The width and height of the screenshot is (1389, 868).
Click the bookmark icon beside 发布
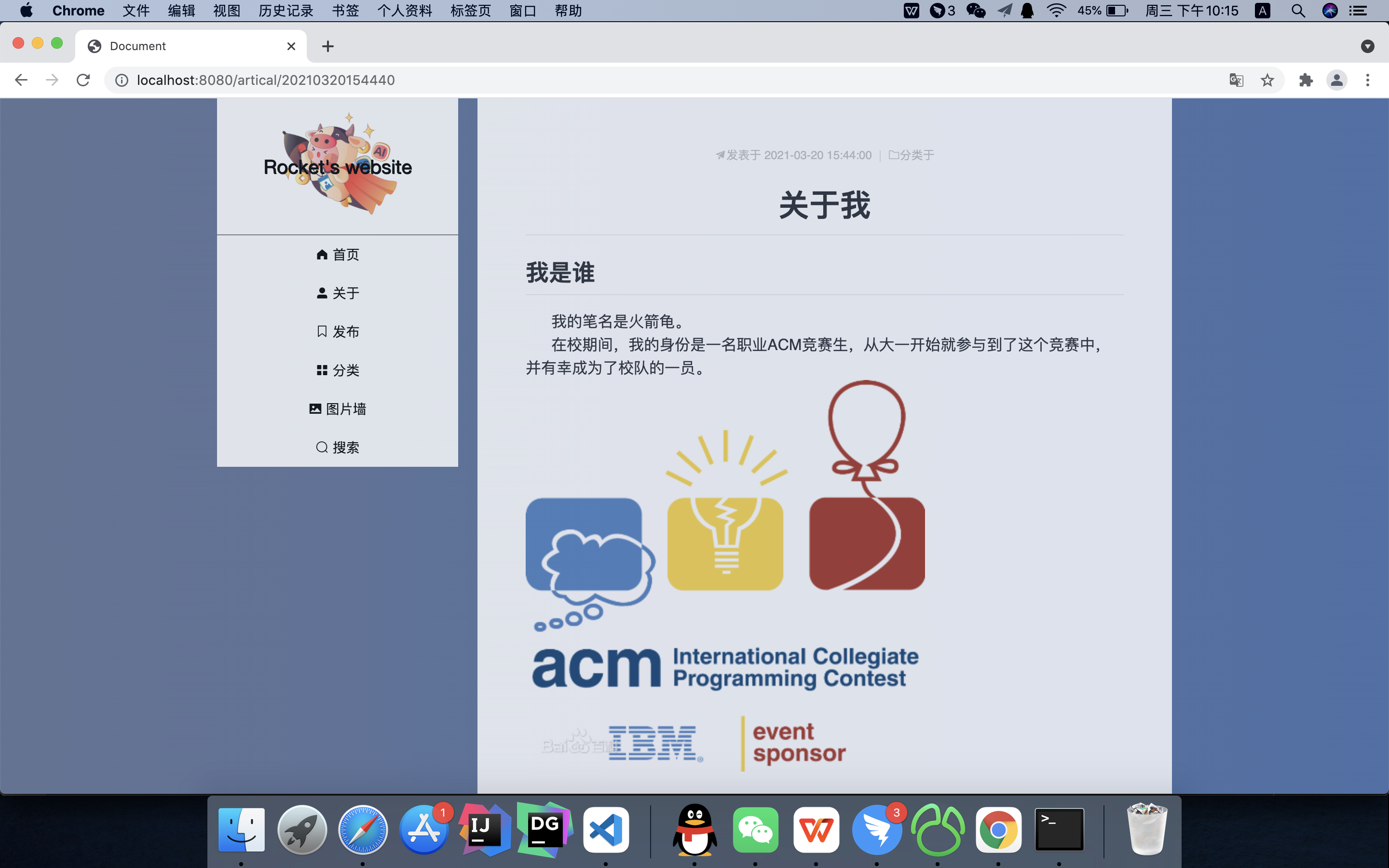pyautogui.click(x=322, y=331)
